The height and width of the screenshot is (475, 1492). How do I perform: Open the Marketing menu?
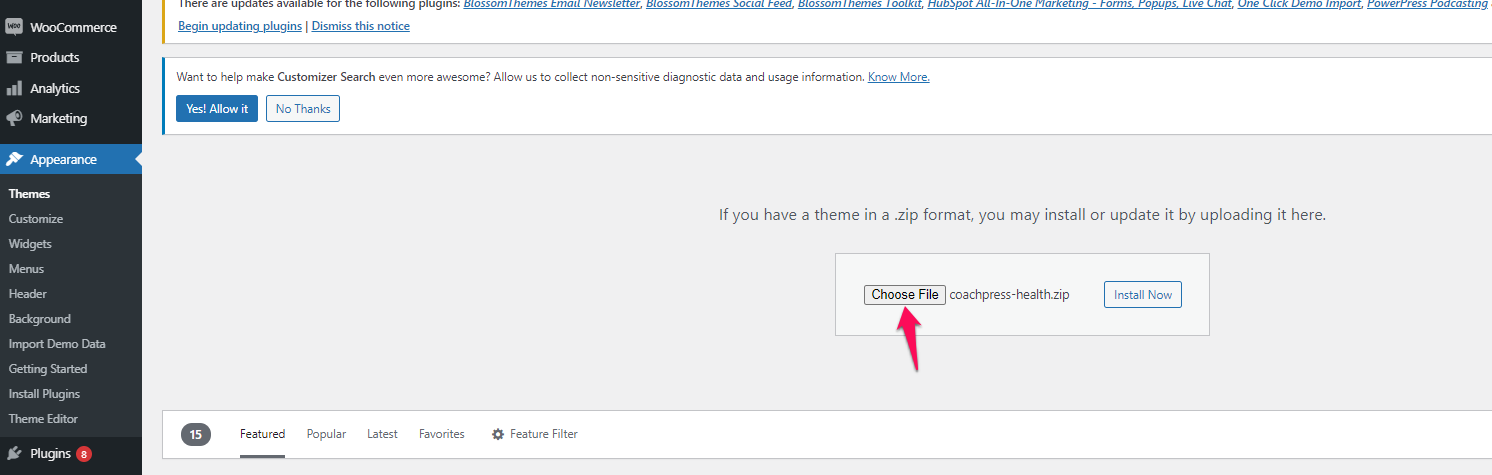click(x=71, y=118)
